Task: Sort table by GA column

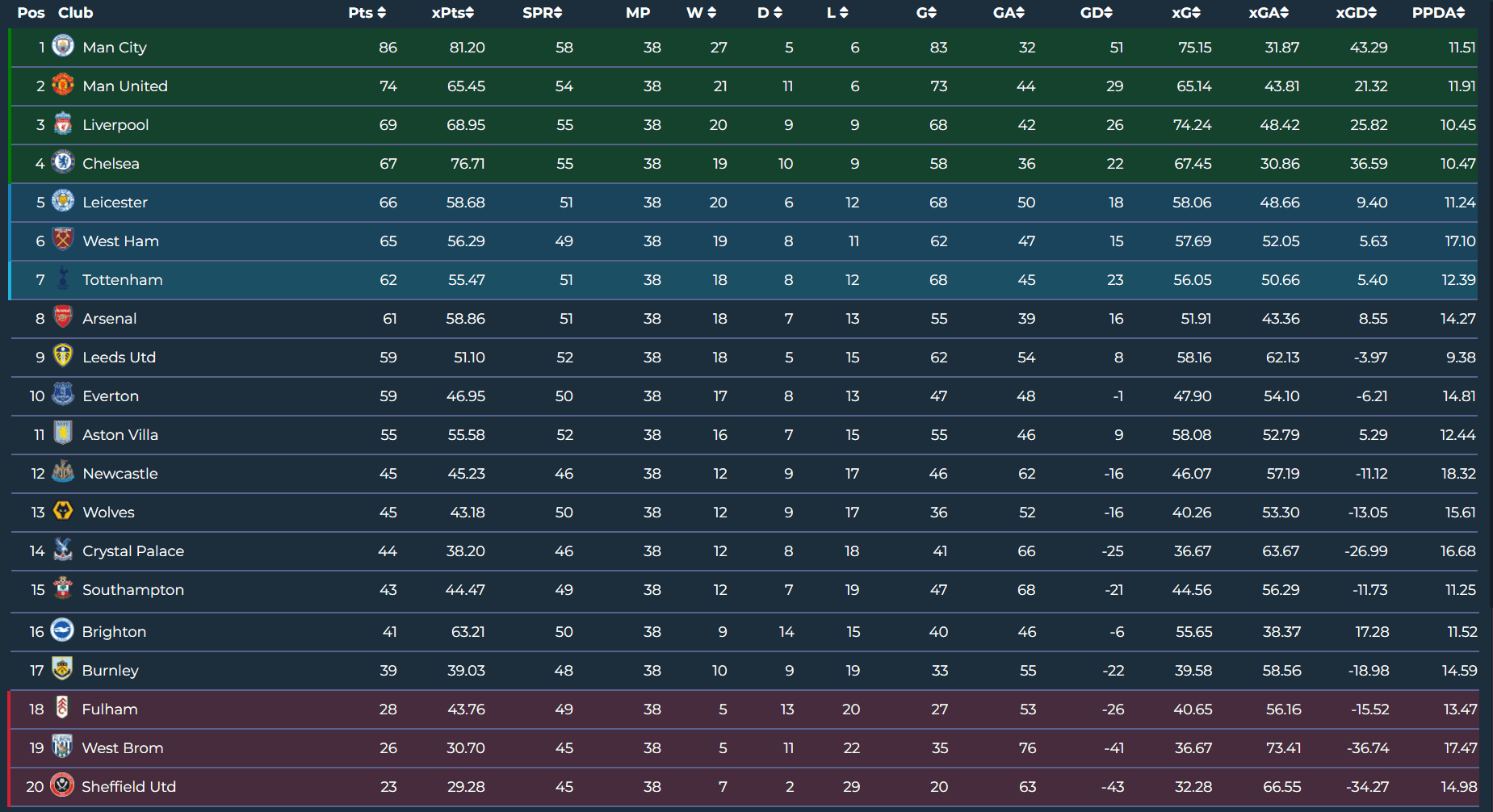Action: tap(1009, 13)
